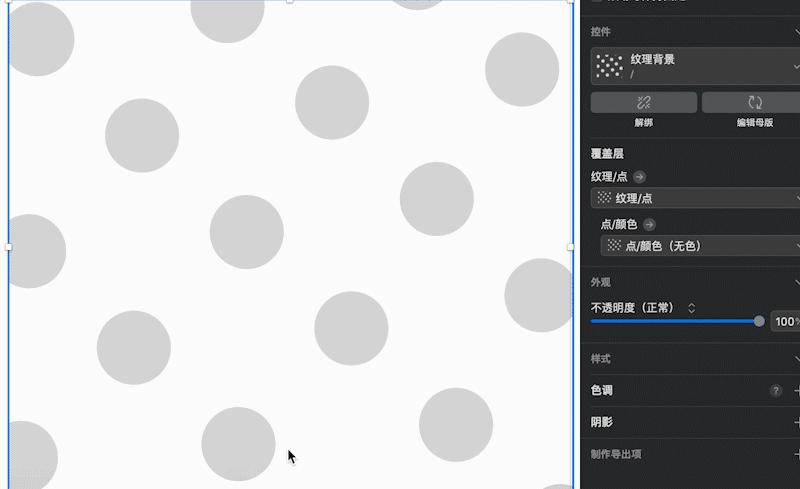
Task: Click the 解绑 label
Action: tap(643, 123)
